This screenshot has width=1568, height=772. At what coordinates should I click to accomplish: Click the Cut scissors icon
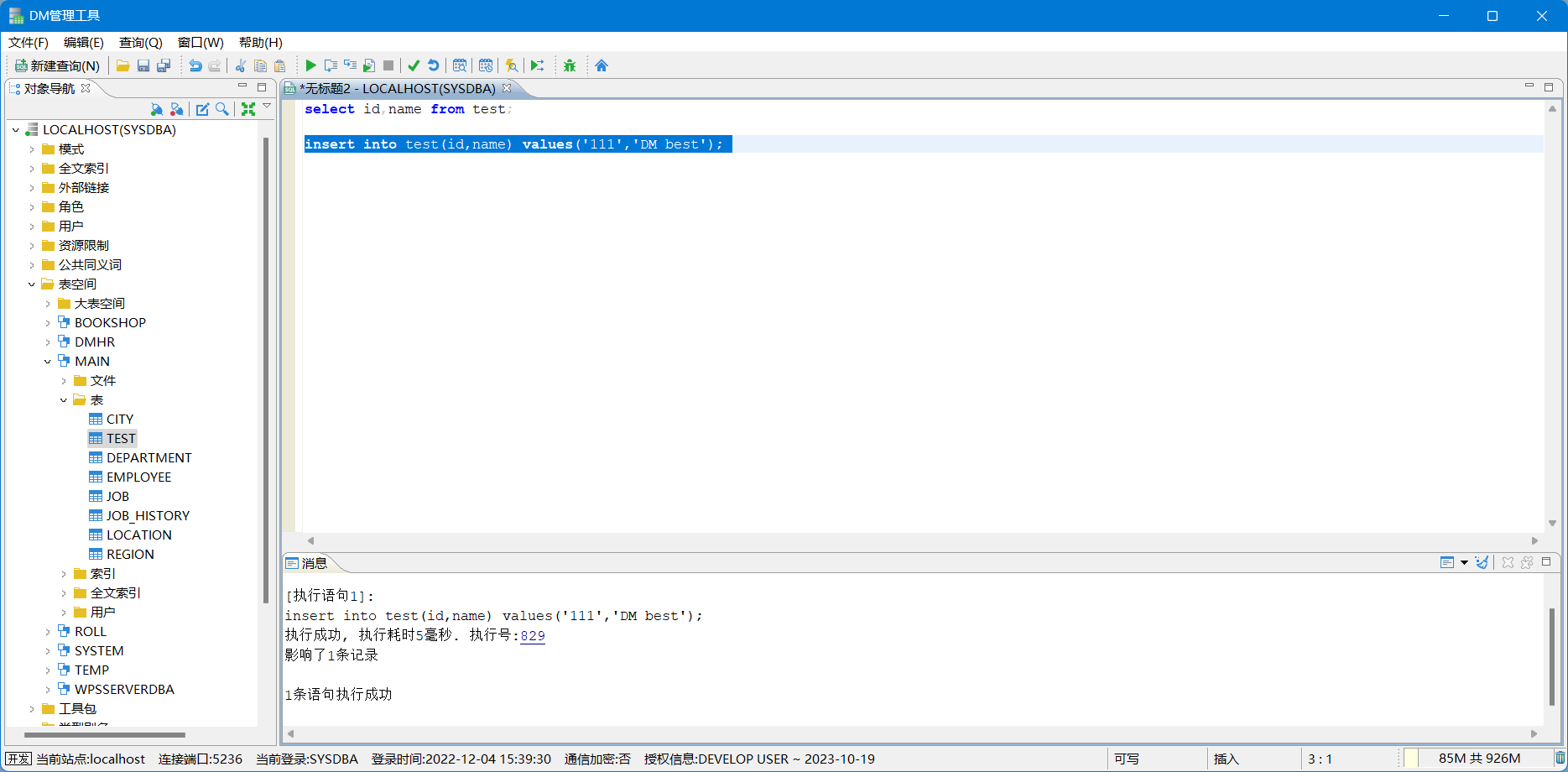[x=241, y=65]
